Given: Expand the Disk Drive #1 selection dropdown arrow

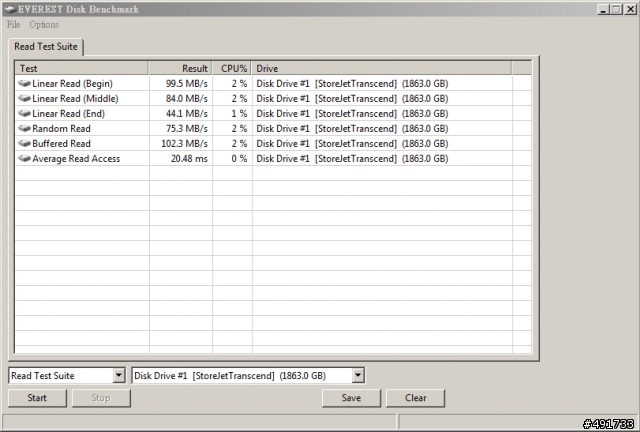Looking at the screenshot, I should [x=358, y=375].
